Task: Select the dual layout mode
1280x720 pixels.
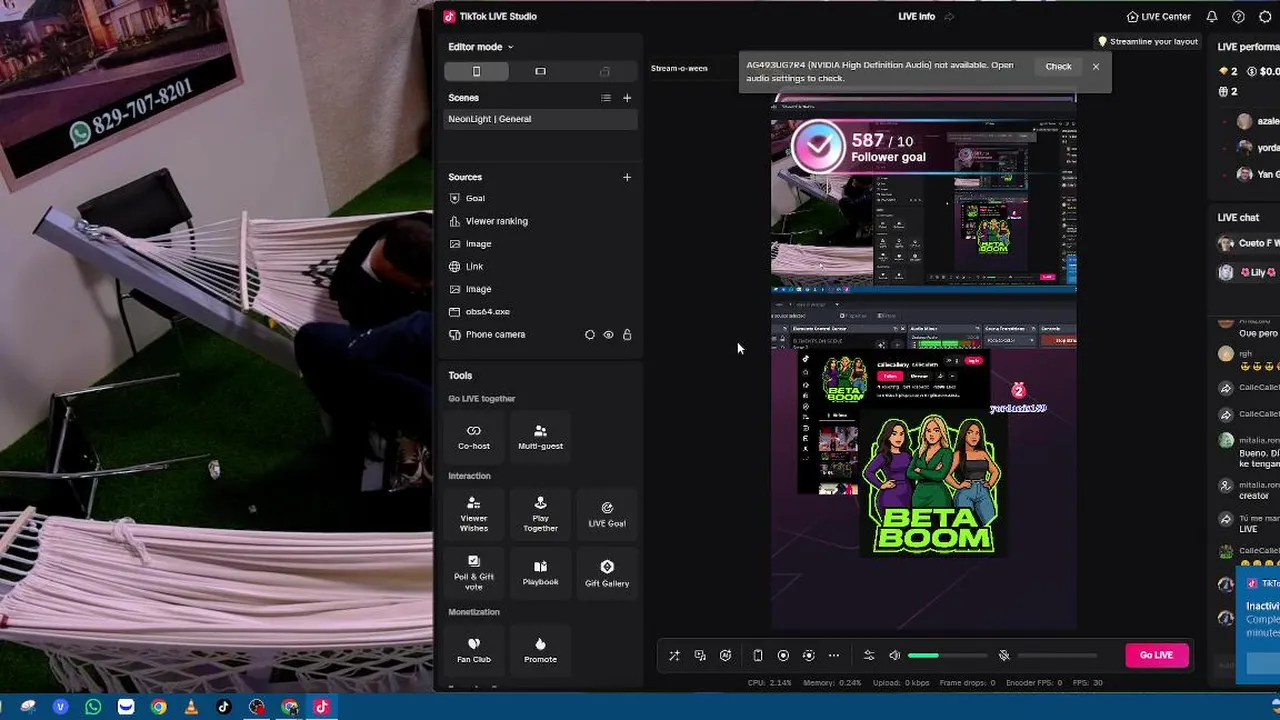Action: click(x=604, y=71)
